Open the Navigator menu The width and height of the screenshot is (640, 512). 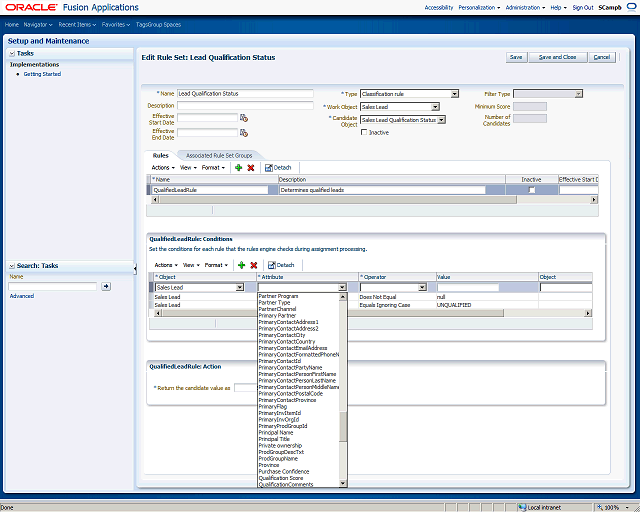pyautogui.click(x=38, y=24)
